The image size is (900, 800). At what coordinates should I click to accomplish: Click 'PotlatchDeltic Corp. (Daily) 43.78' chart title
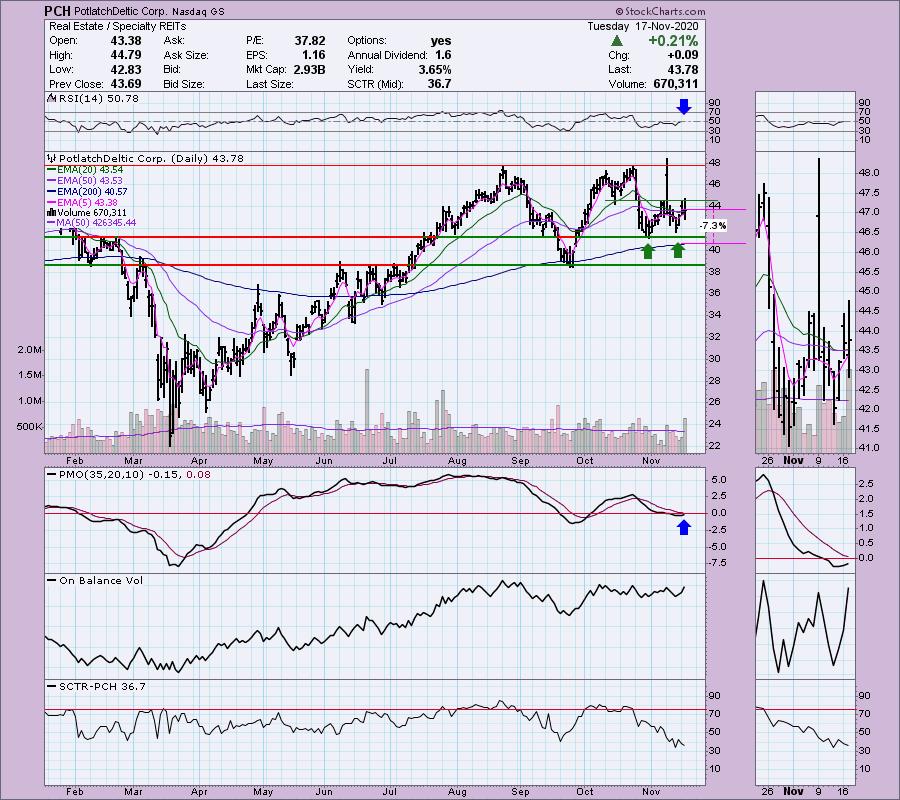click(152, 158)
